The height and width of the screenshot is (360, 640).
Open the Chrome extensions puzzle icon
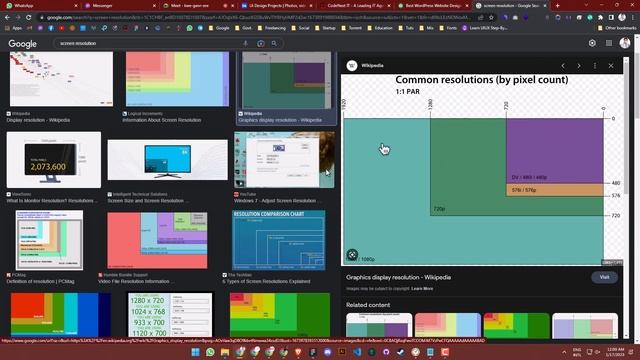pos(600,18)
